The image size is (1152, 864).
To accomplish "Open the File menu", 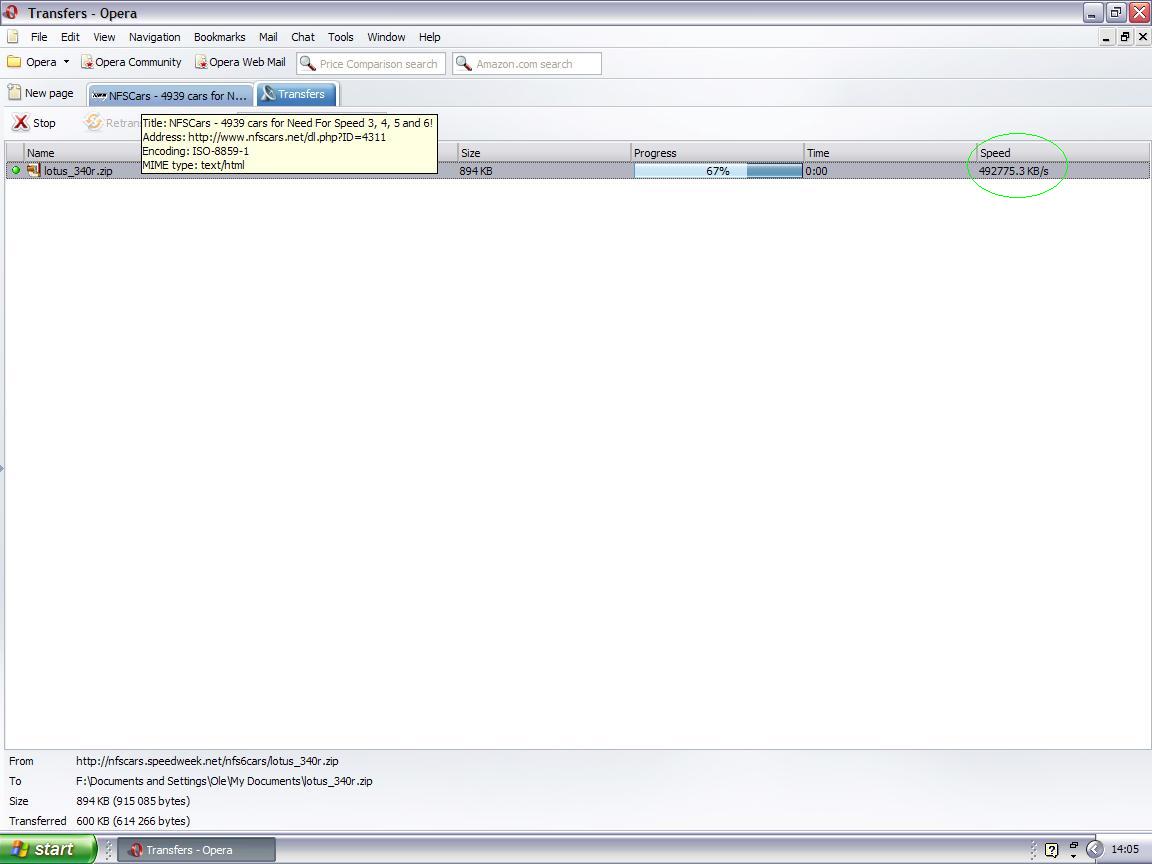I will 39,37.
